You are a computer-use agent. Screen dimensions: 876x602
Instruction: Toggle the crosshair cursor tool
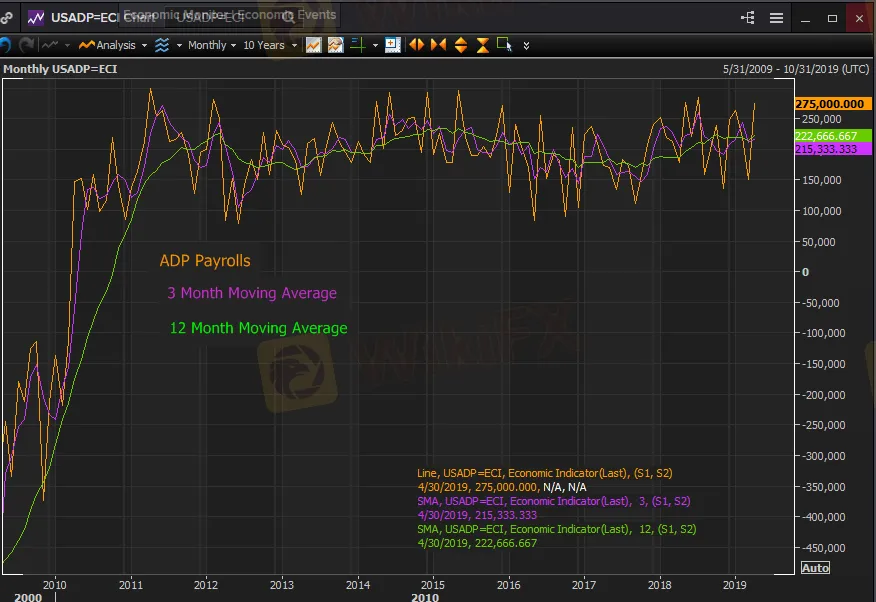[x=356, y=45]
